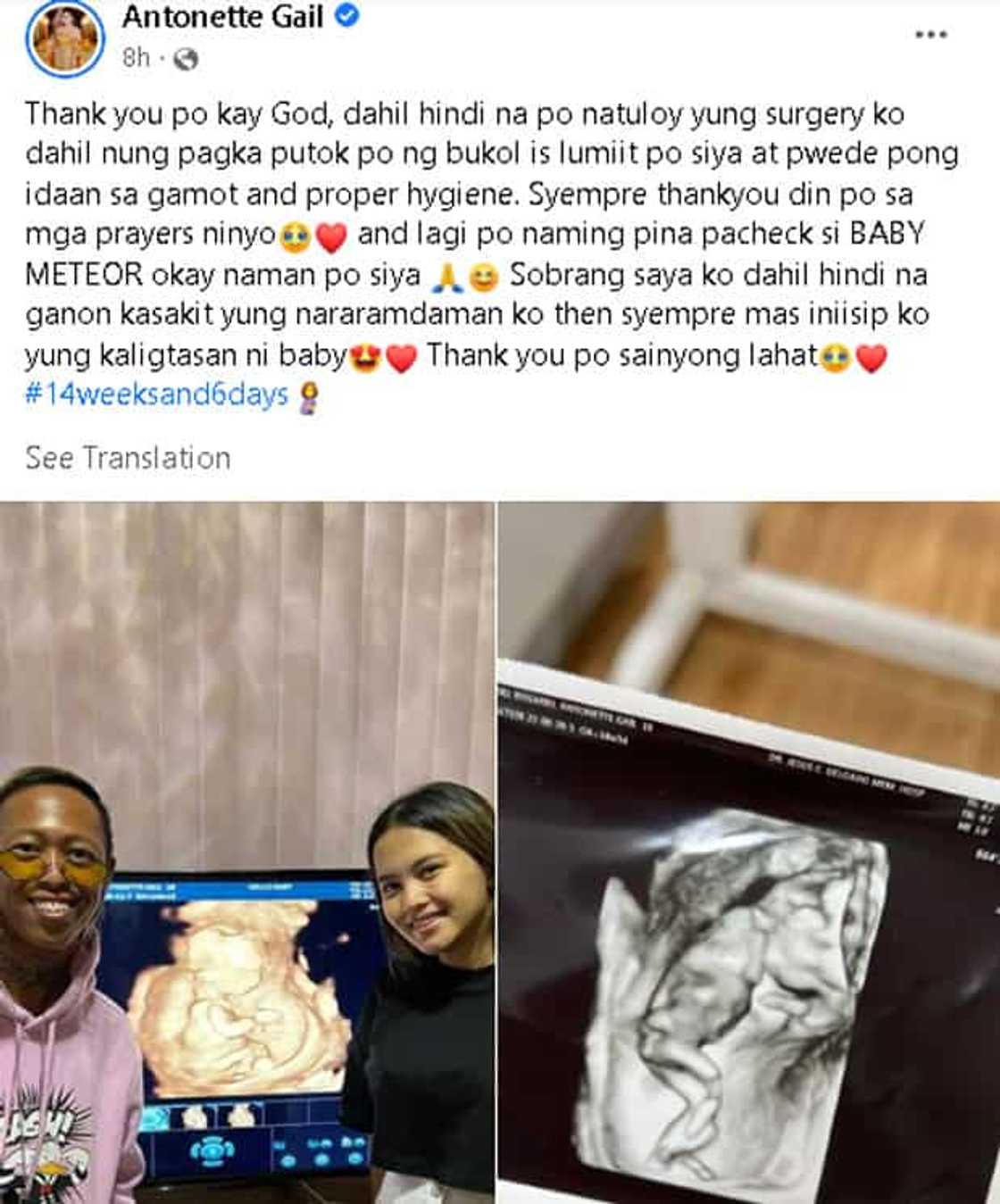Click the pregnant woman emoji after hashtag
Image resolution: width=1000 pixels, height=1204 pixels.
click(309, 396)
